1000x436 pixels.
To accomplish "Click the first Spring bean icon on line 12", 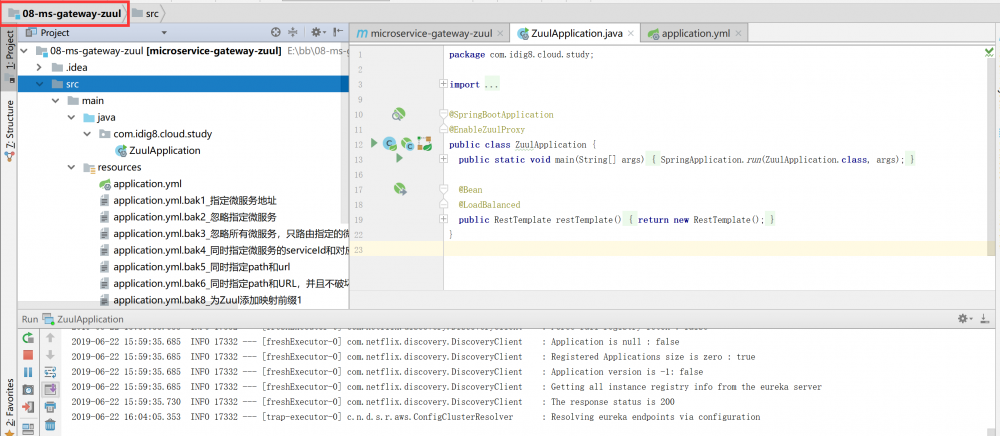I will (389, 145).
